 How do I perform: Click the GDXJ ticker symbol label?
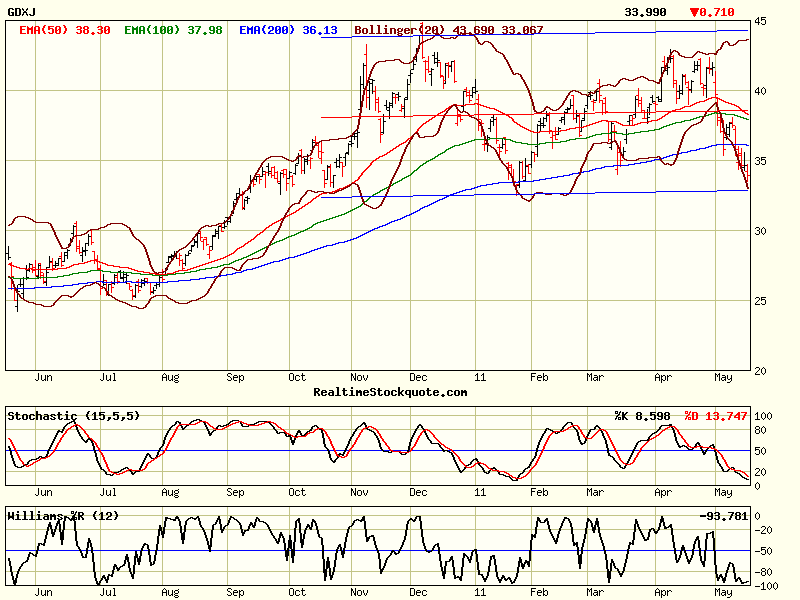pyautogui.click(x=23, y=12)
